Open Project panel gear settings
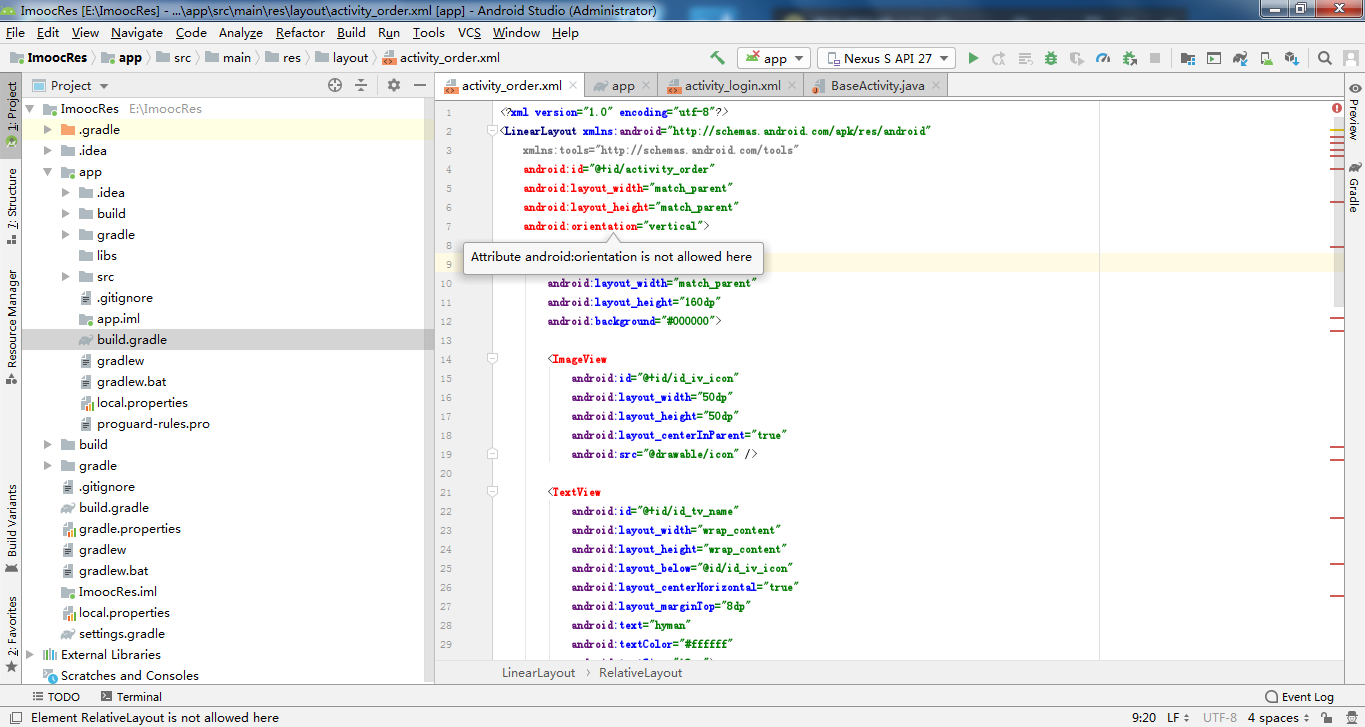Screen dimensions: 1365x727 (x=394, y=86)
